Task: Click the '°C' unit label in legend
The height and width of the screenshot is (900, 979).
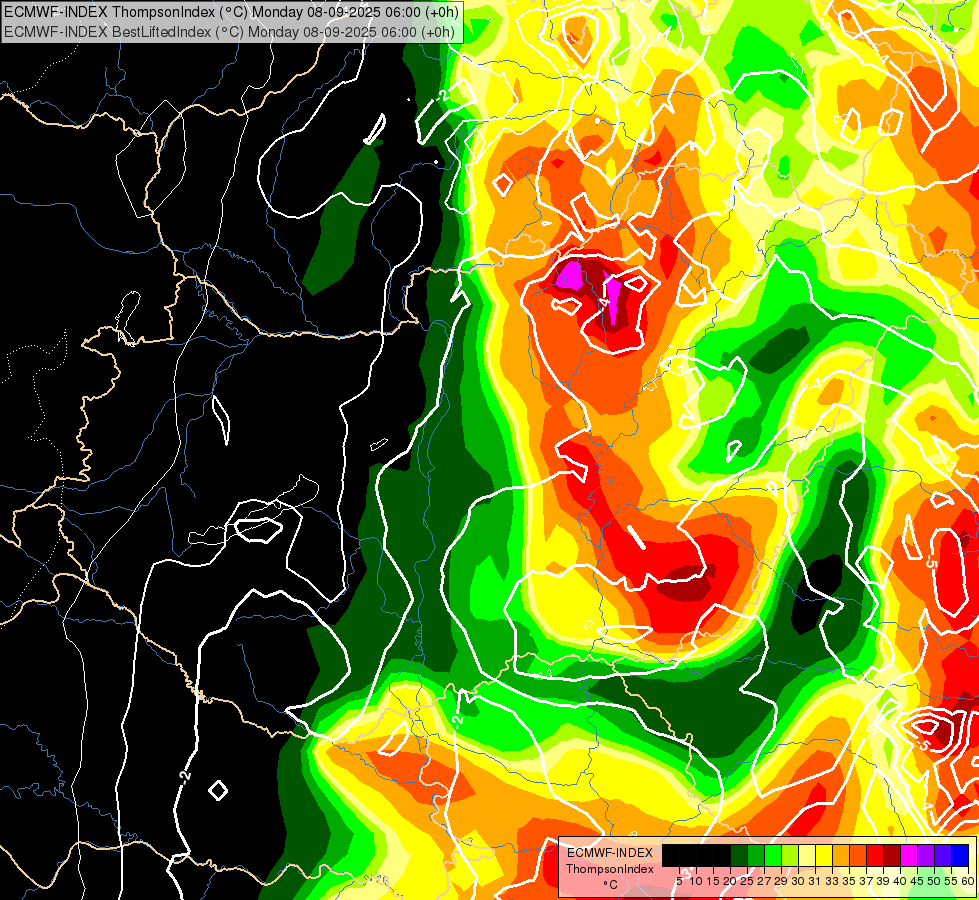Action: pos(610,884)
